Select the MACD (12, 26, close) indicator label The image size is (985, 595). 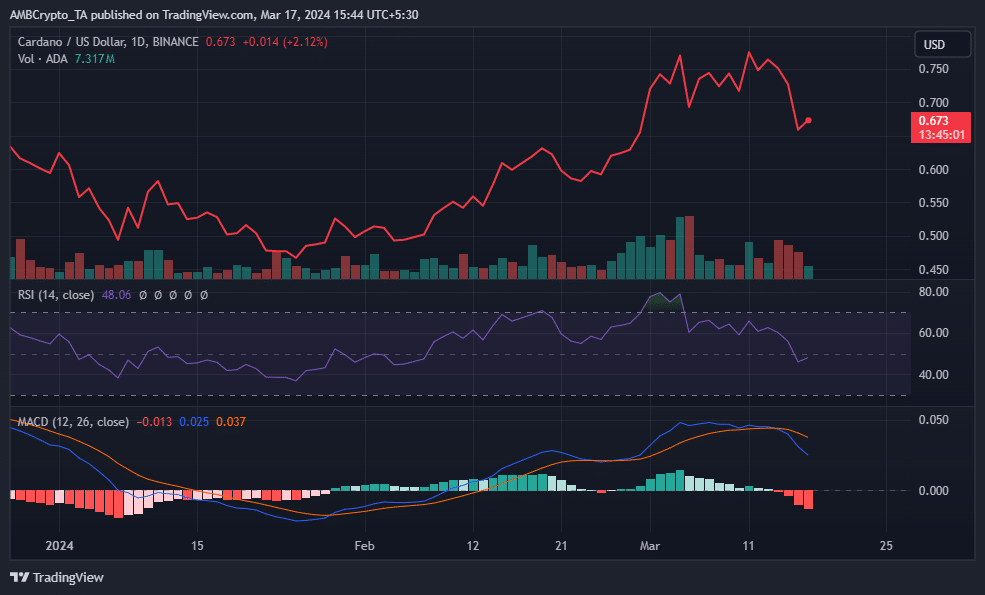click(x=71, y=422)
